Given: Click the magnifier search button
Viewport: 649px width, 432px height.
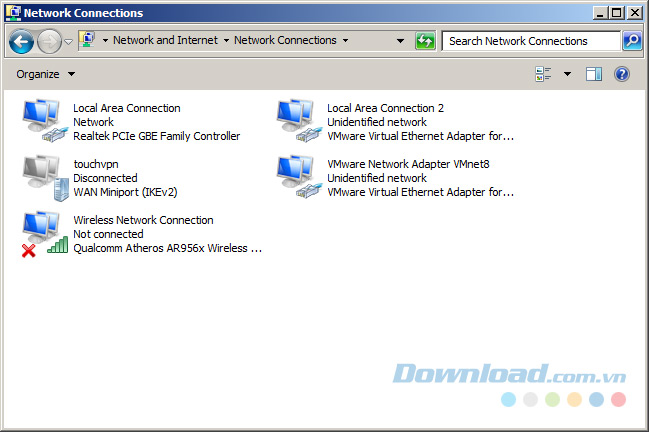Looking at the screenshot, I should pyautogui.click(x=632, y=41).
